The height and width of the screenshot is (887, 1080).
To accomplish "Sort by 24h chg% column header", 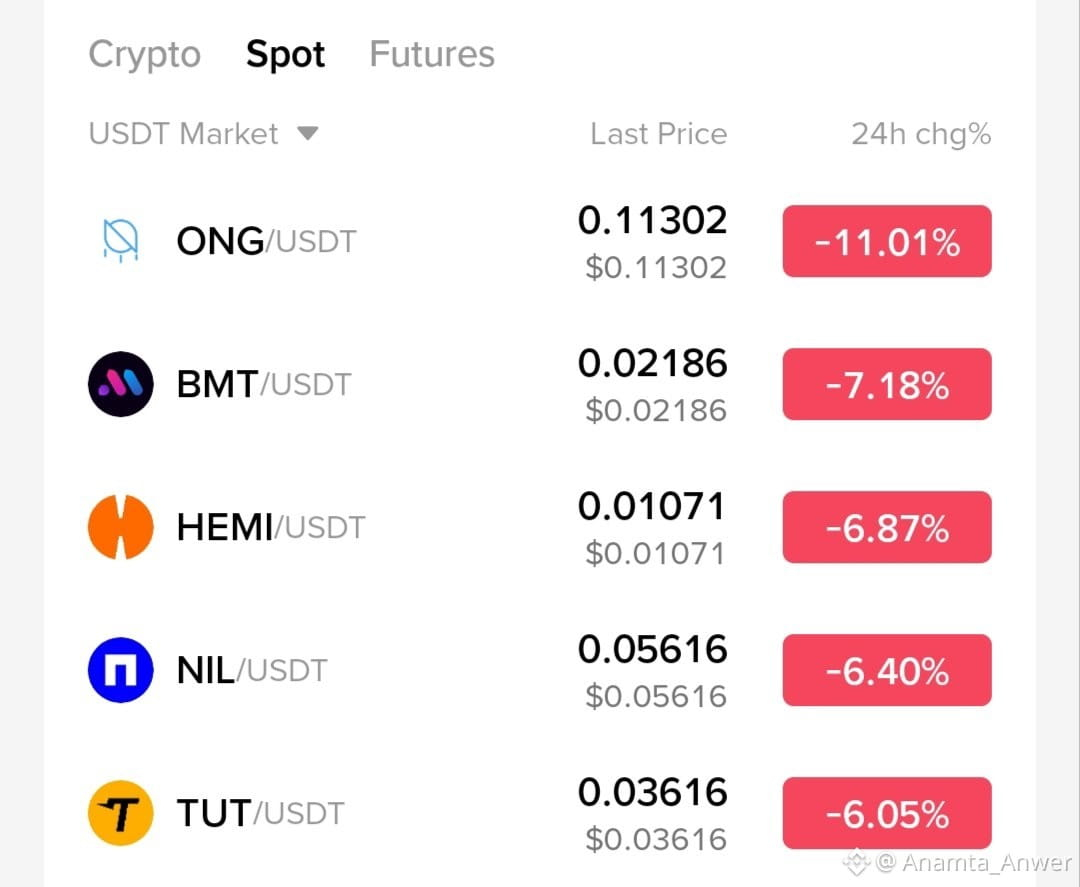I will (x=921, y=134).
